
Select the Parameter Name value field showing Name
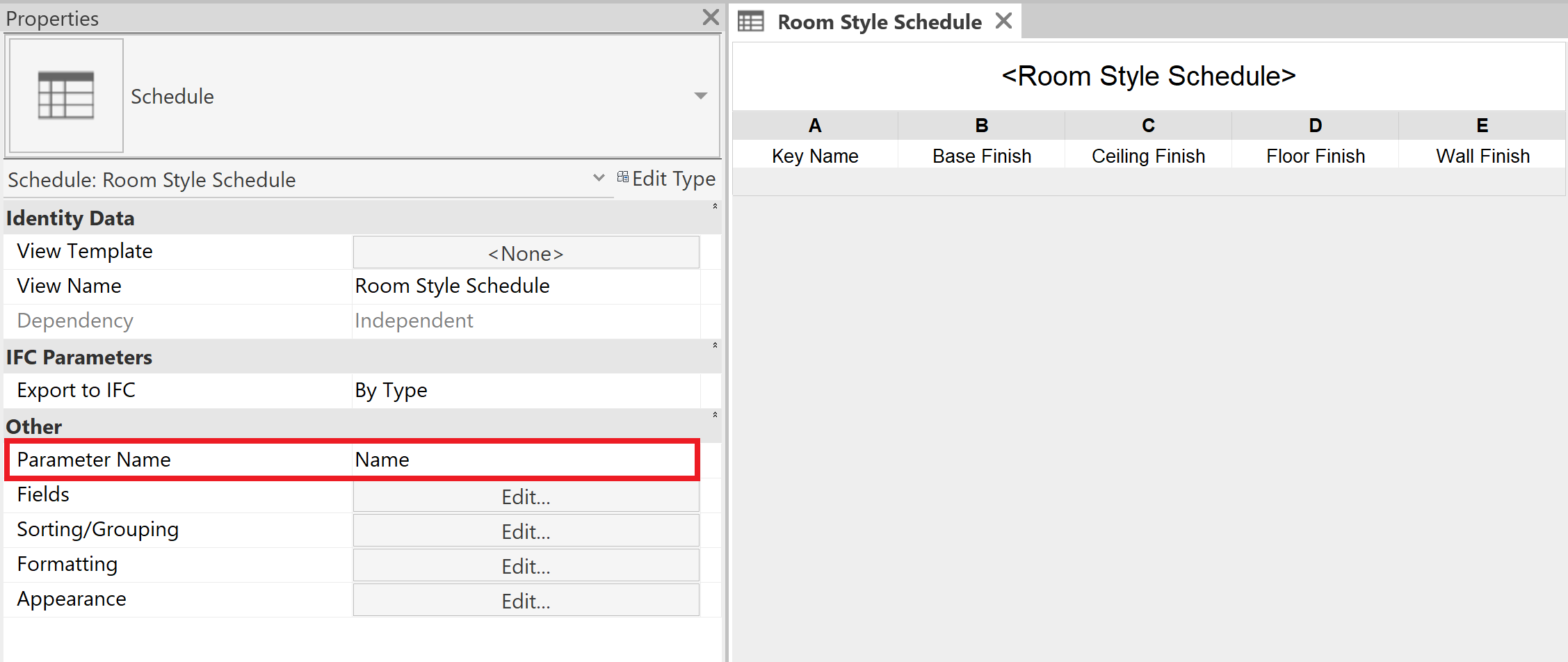point(525,459)
